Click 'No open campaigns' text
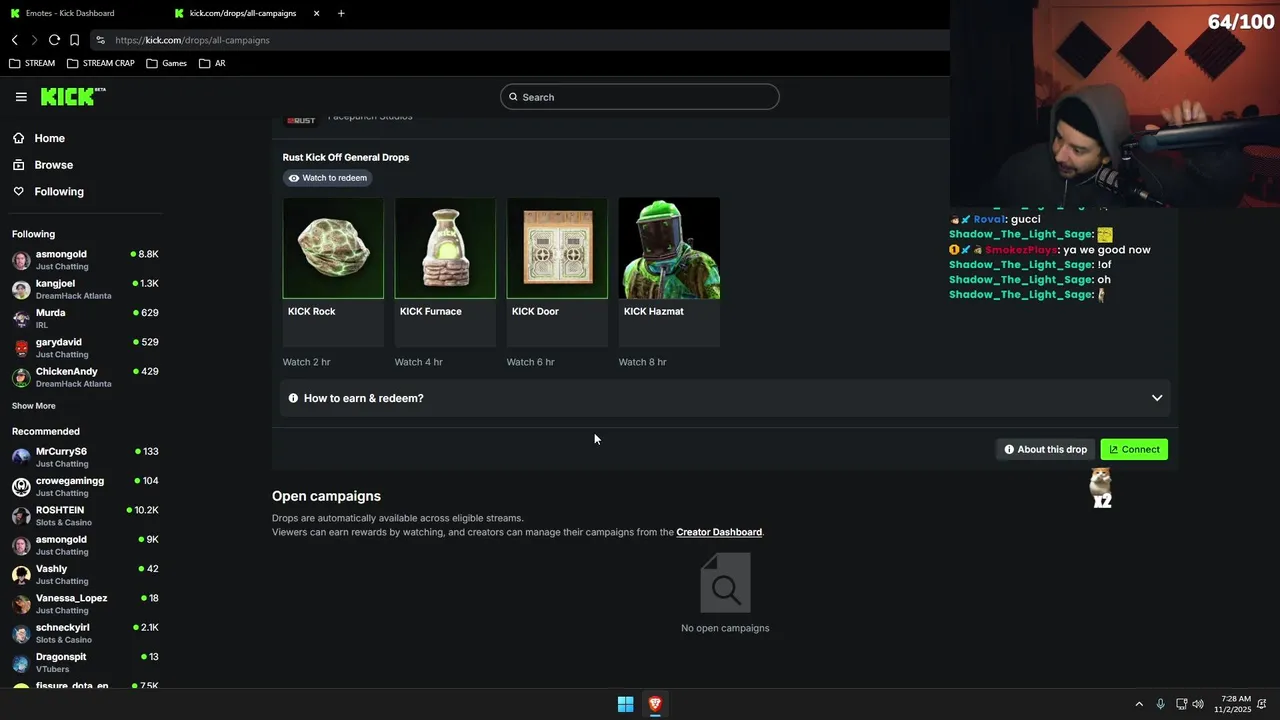This screenshot has width=1280, height=720. 725,628
